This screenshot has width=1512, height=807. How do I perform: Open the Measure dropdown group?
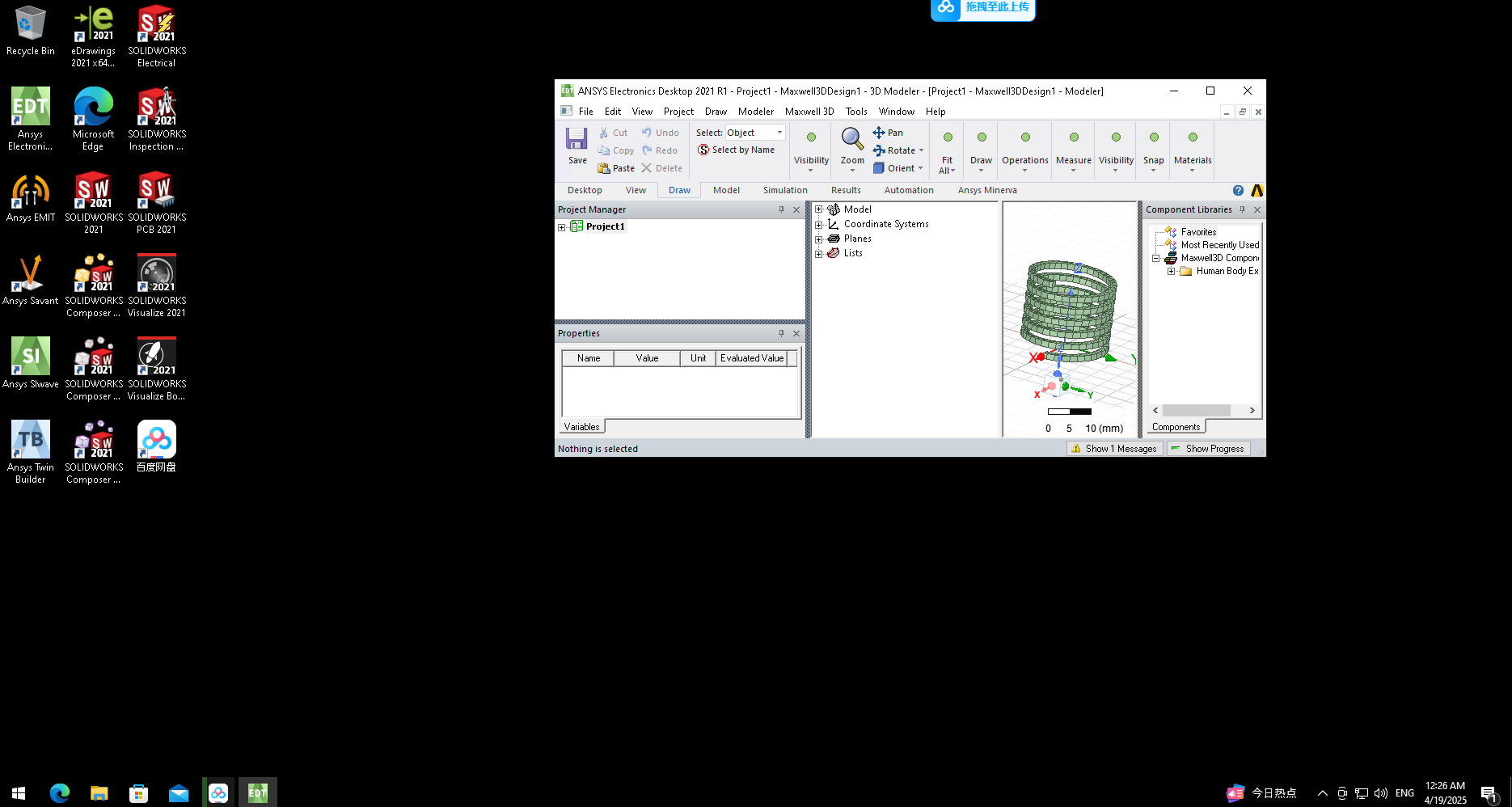pos(1073,151)
